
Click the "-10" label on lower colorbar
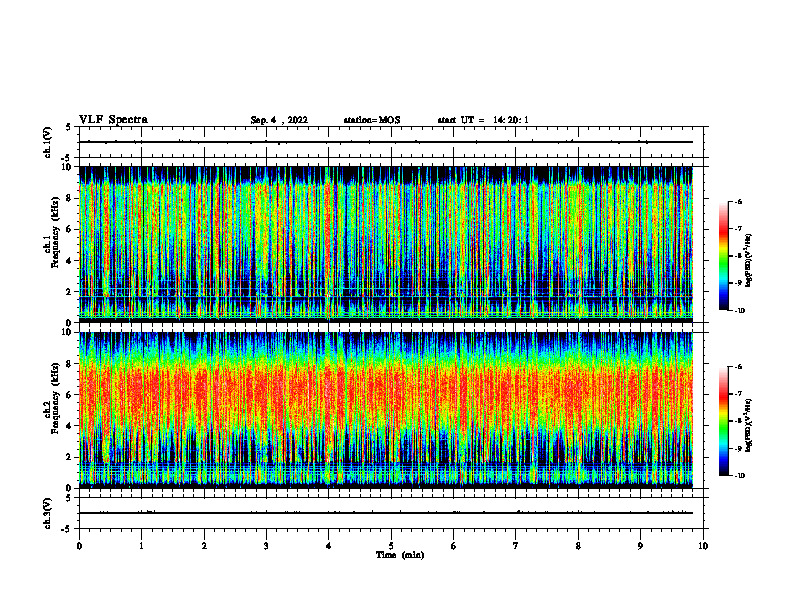[x=739, y=476]
